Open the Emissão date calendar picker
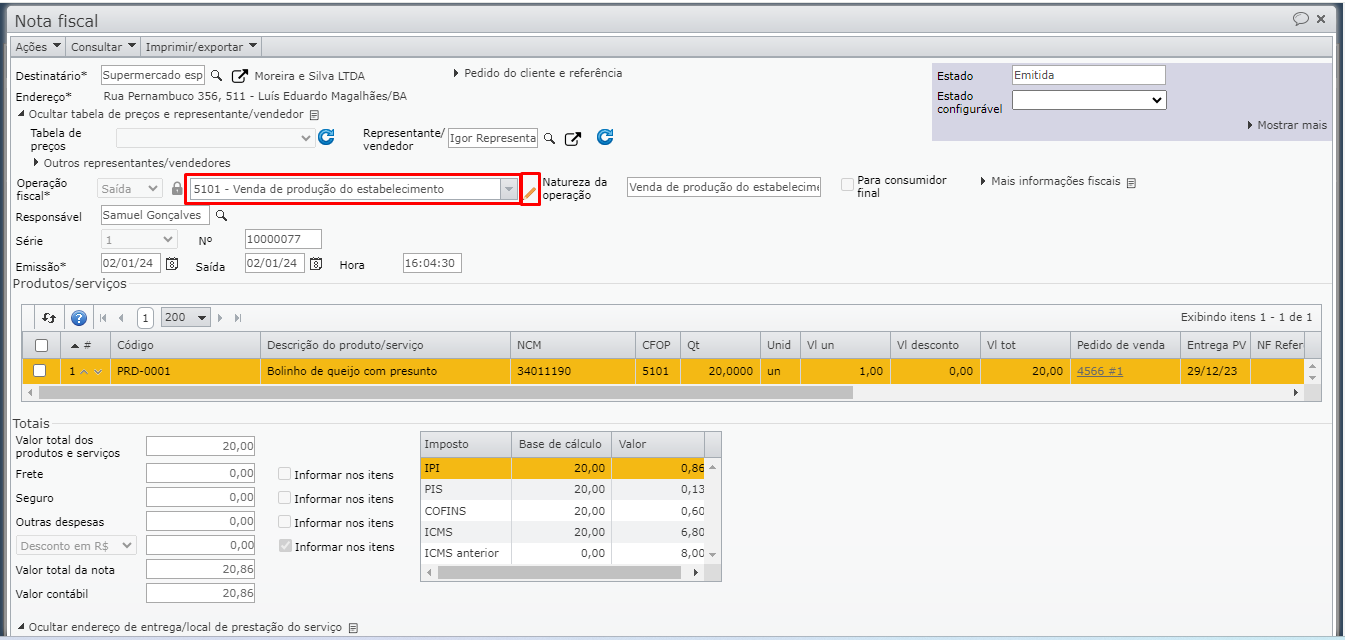This screenshot has height=640, width=1345. (x=172, y=264)
